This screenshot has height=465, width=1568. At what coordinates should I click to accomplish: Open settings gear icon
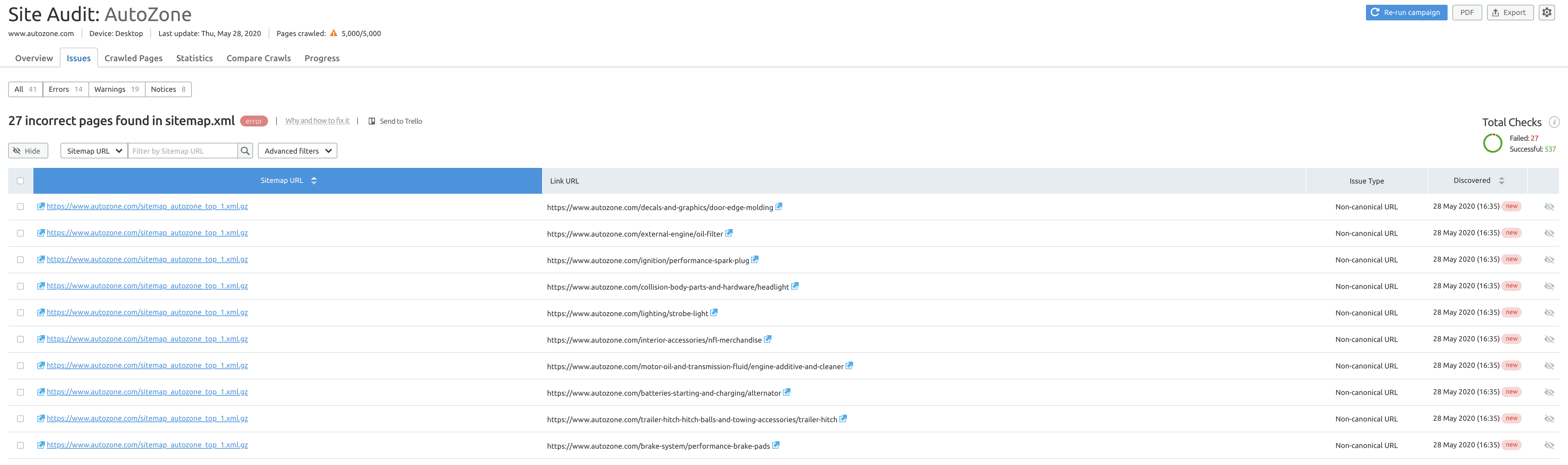(x=1547, y=12)
